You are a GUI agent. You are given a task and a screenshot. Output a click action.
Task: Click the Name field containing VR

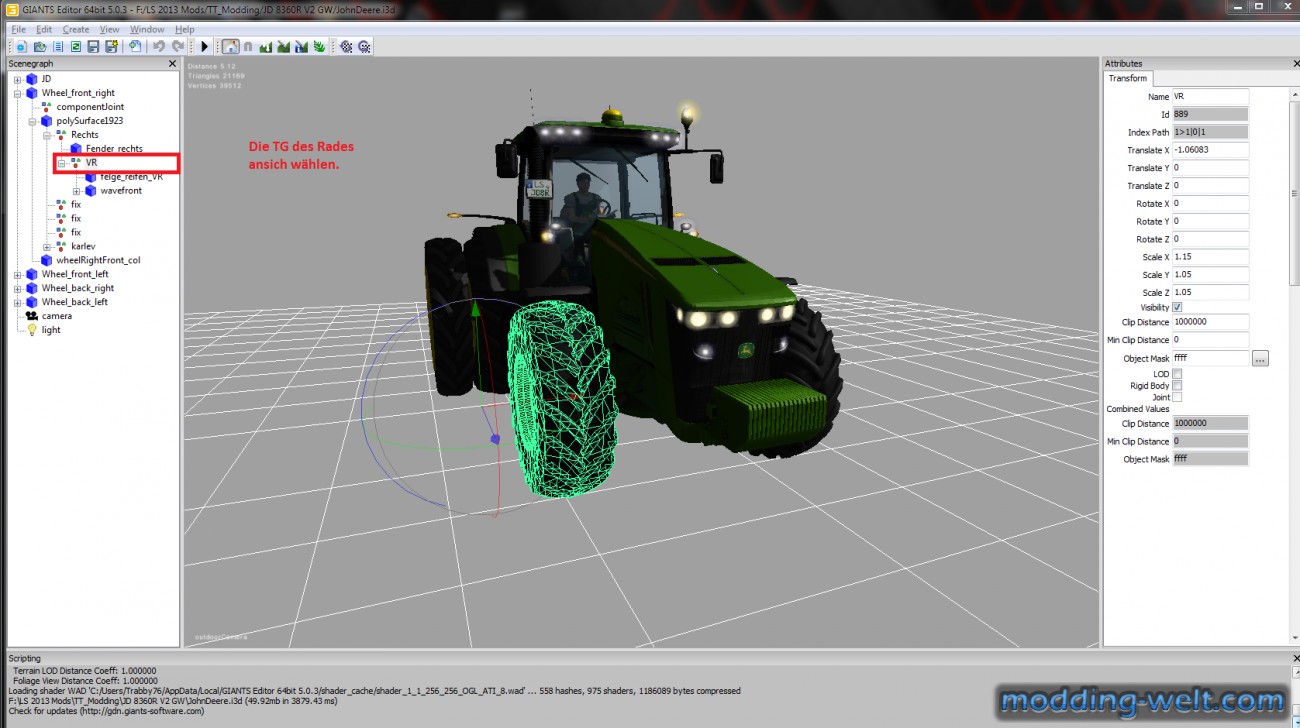pos(1210,97)
